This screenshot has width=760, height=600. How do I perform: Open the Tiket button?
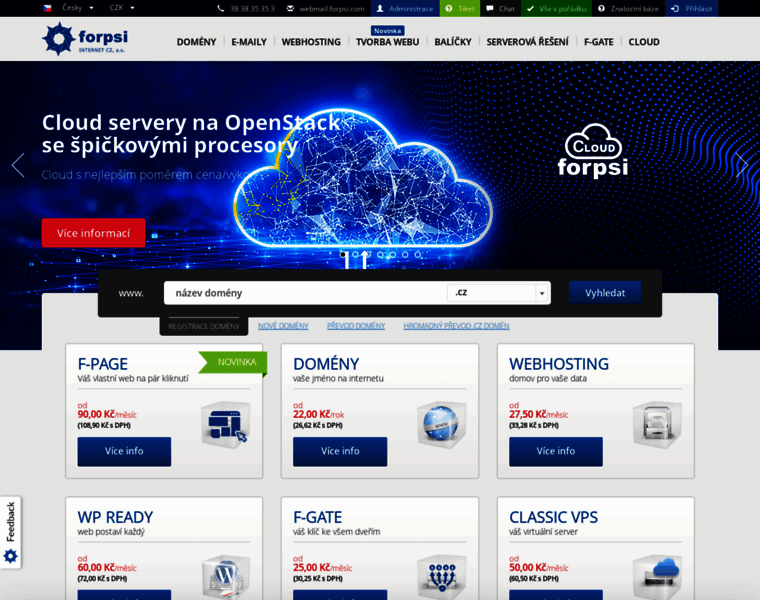[460, 8]
